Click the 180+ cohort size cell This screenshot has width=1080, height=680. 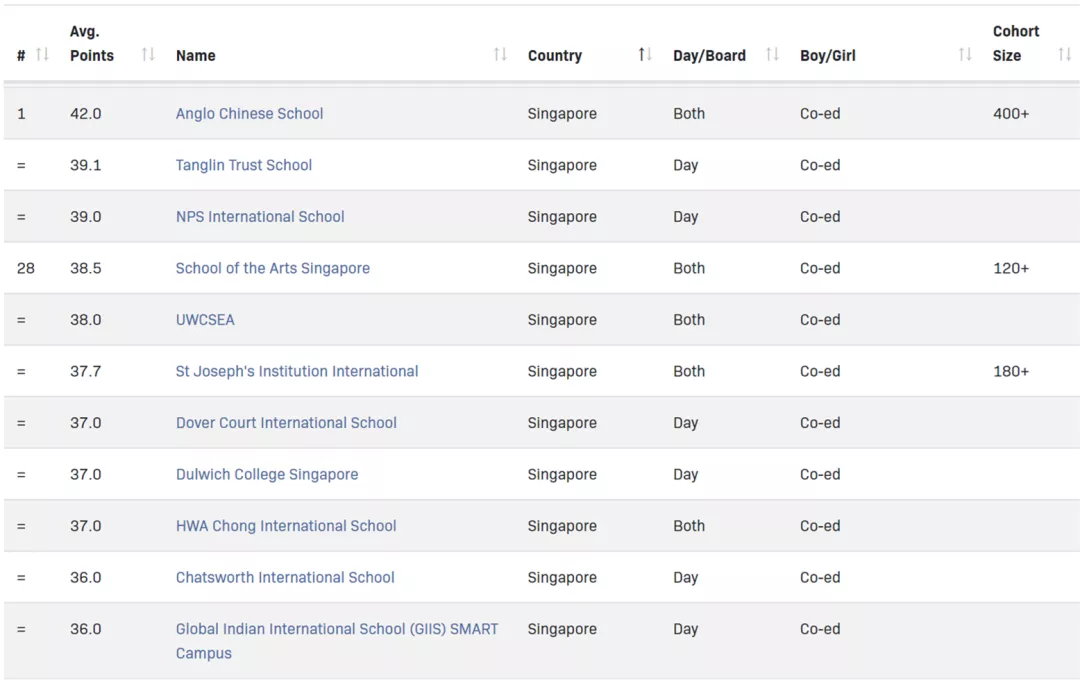1010,371
